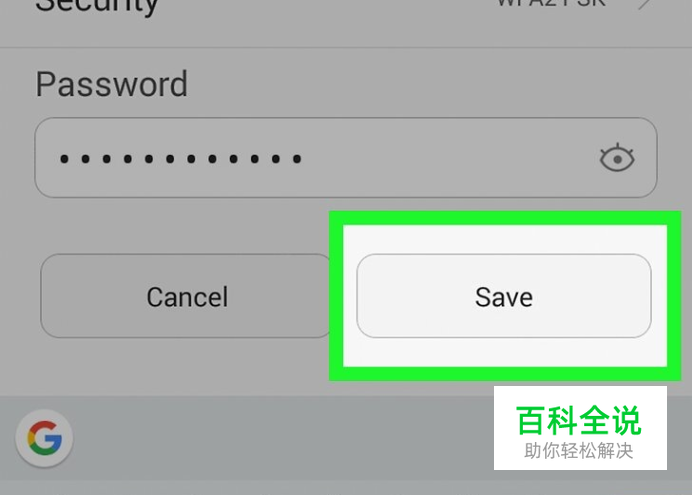Image resolution: width=692 pixels, height=495 pixels.
Task: Click the green 百科全说 watermark logo
Action: (579, 420)
